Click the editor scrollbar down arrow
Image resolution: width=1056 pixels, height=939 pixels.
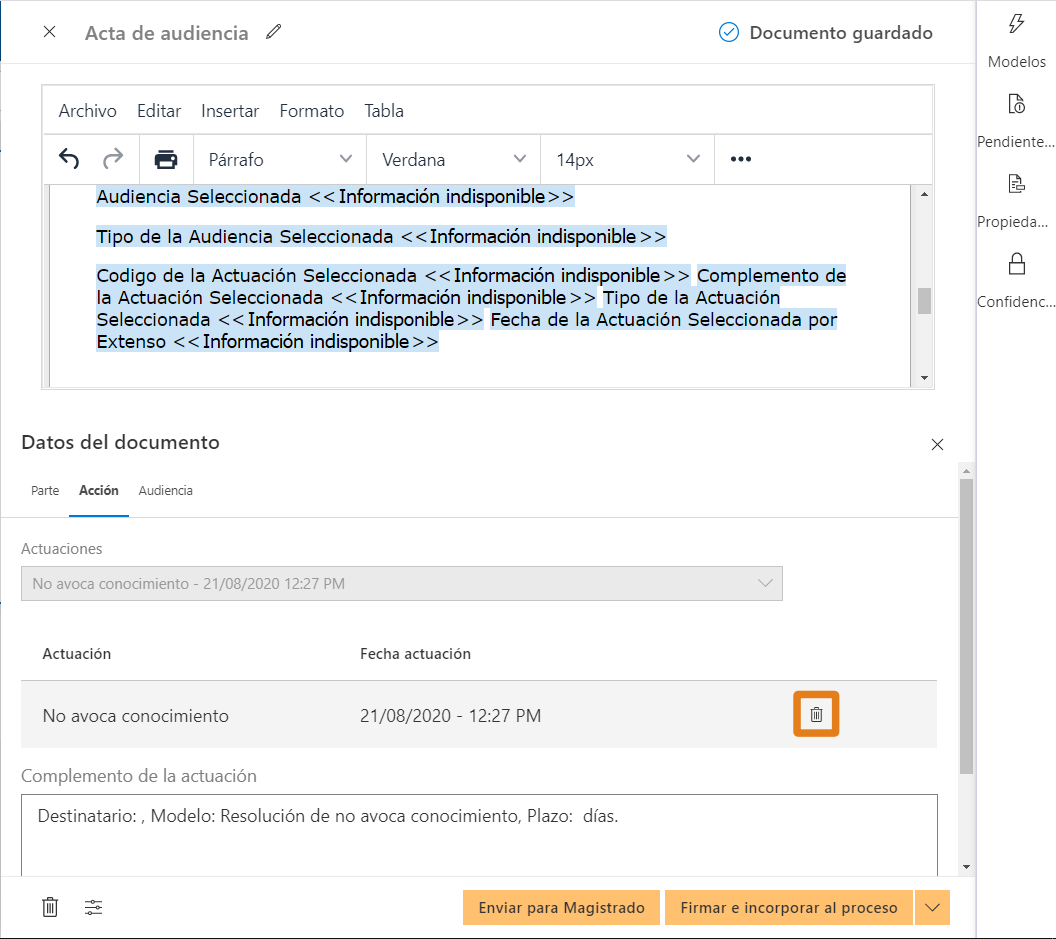(x=924, y=378)
